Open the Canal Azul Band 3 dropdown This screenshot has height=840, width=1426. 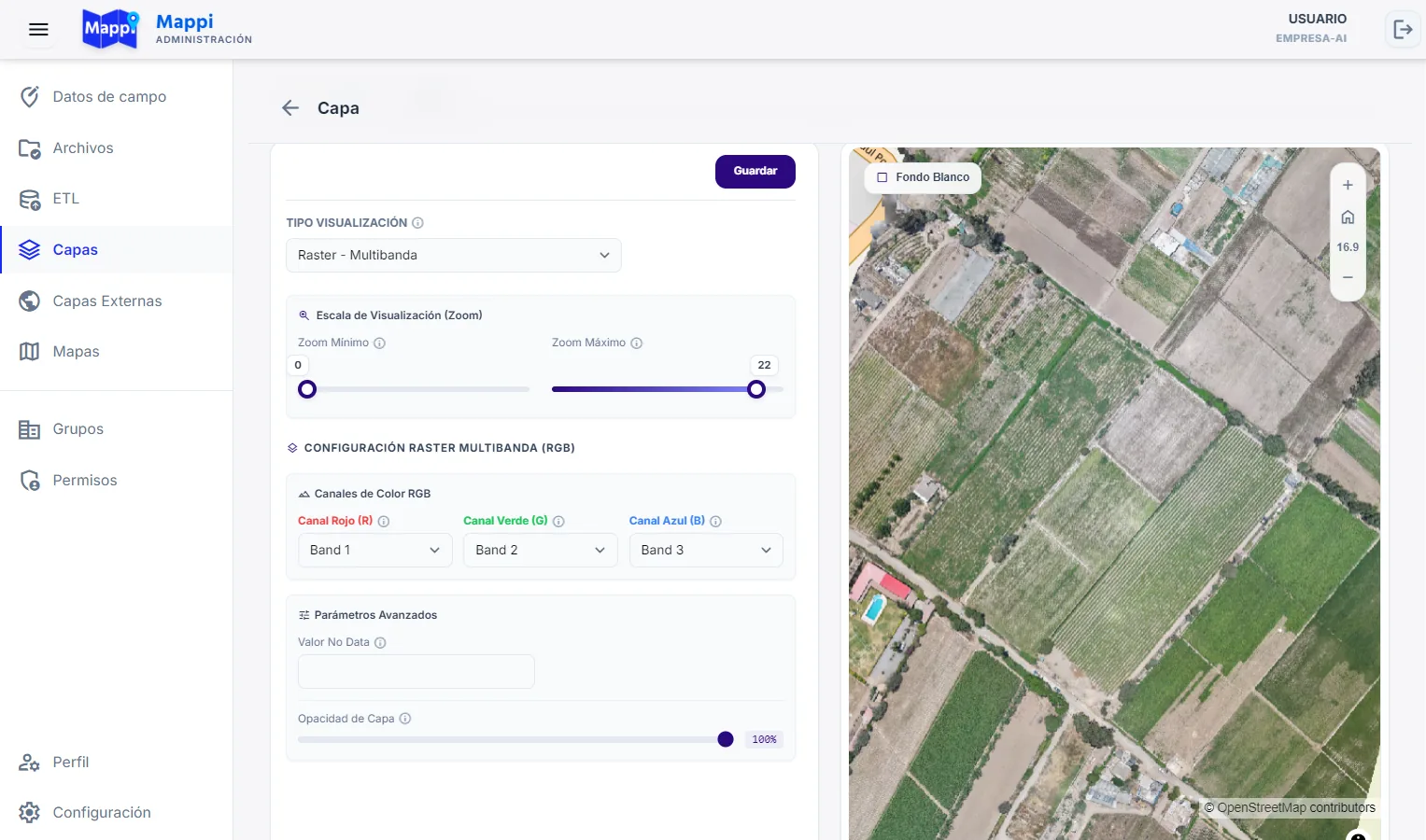[706, 551]
